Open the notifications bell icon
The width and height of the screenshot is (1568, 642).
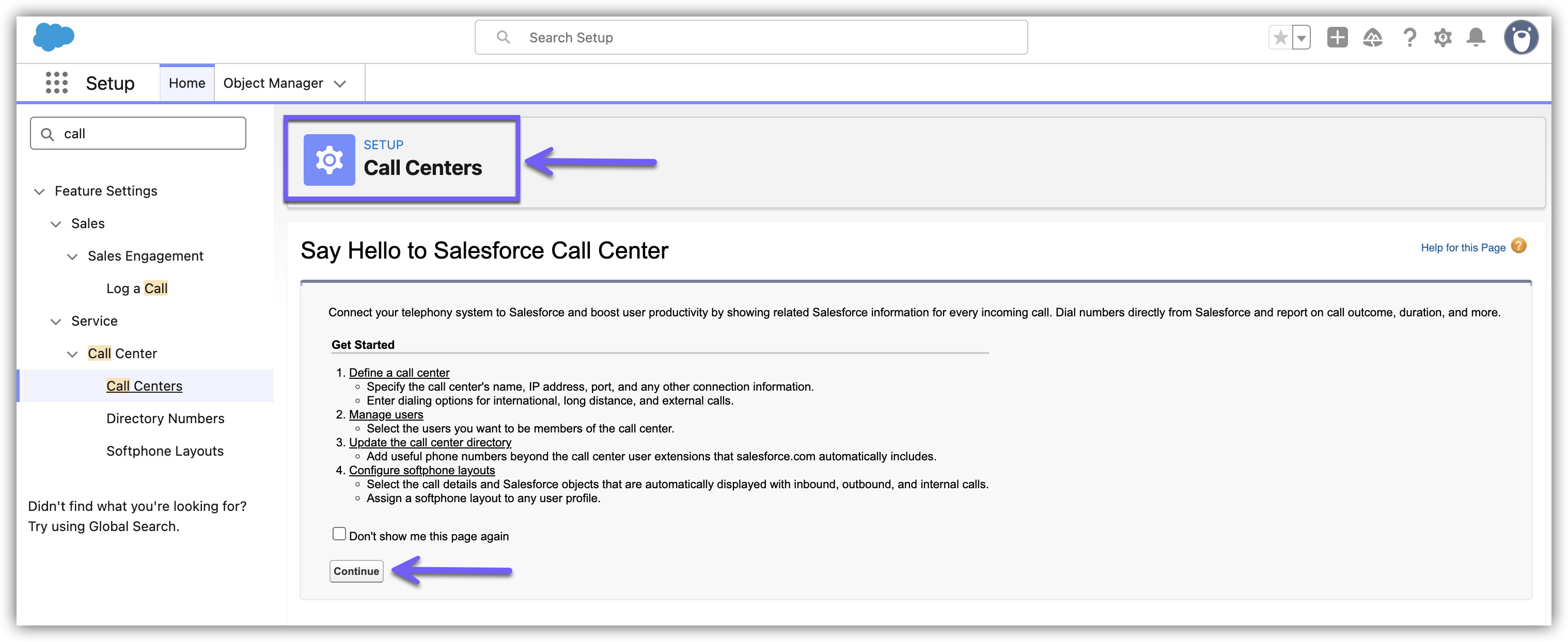click(1476, 38)
